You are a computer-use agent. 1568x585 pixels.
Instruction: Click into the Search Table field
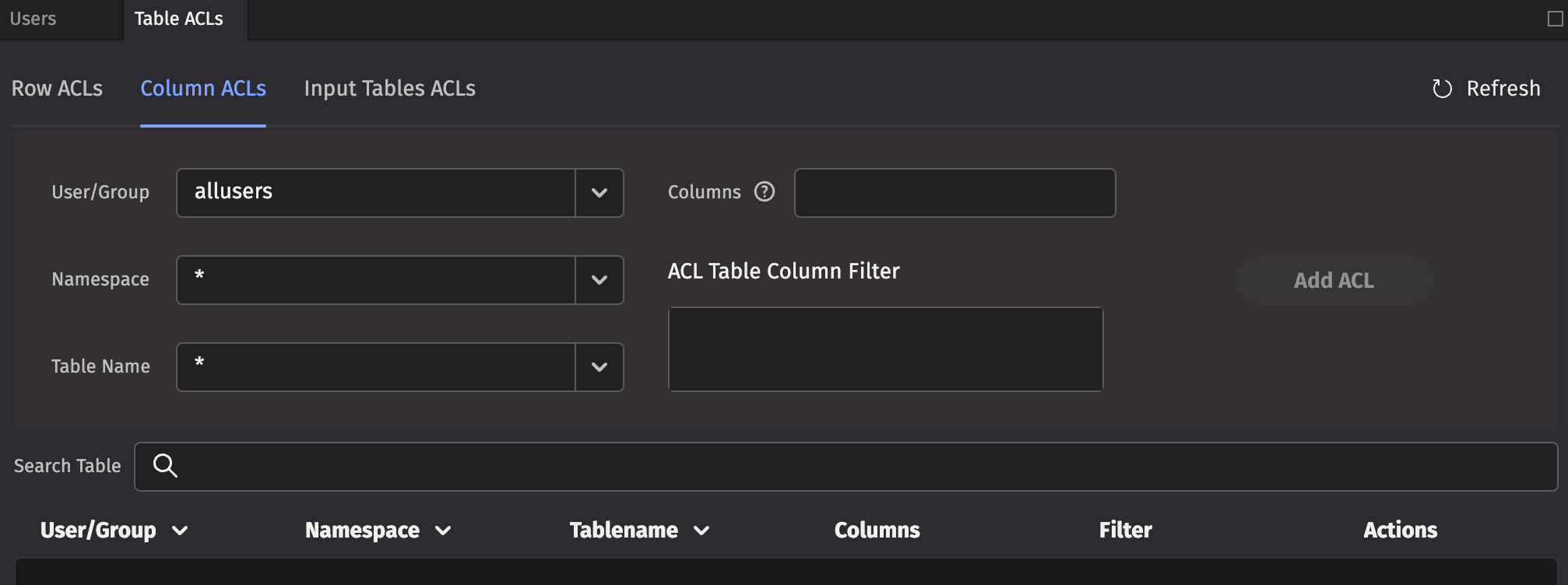856,467
